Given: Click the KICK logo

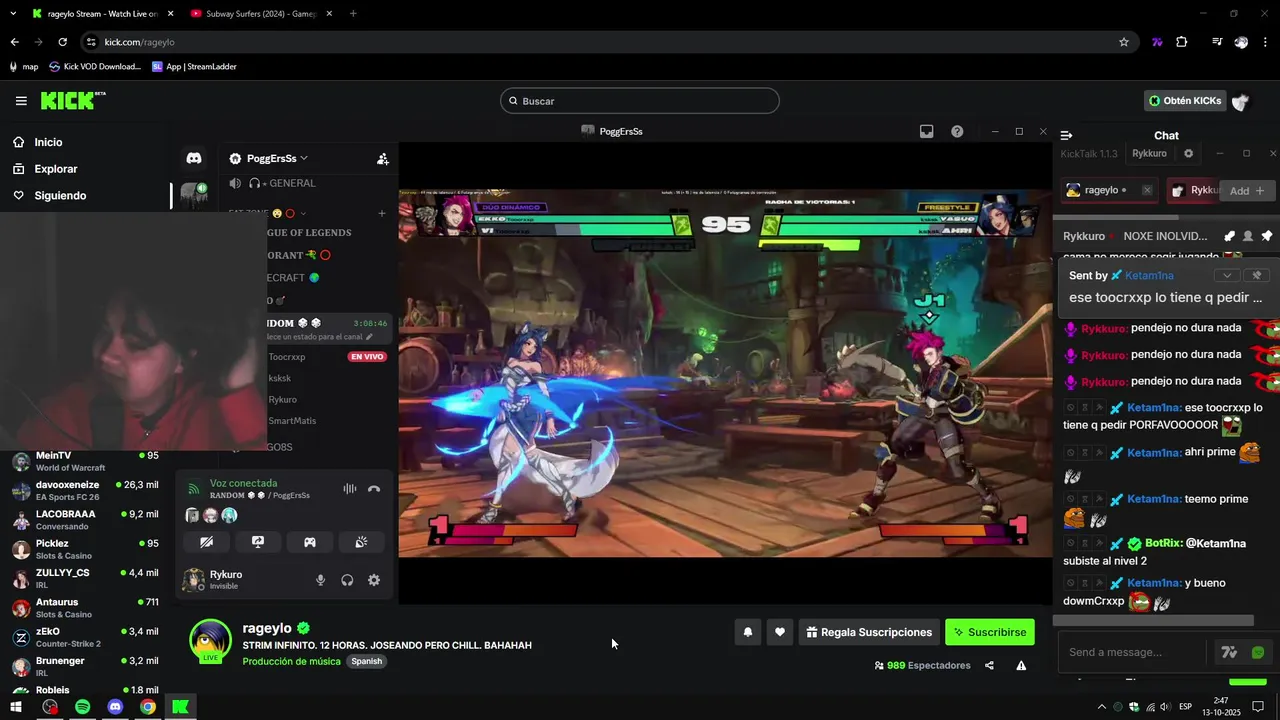Looking at the screenshot, I should click(73, 100).
